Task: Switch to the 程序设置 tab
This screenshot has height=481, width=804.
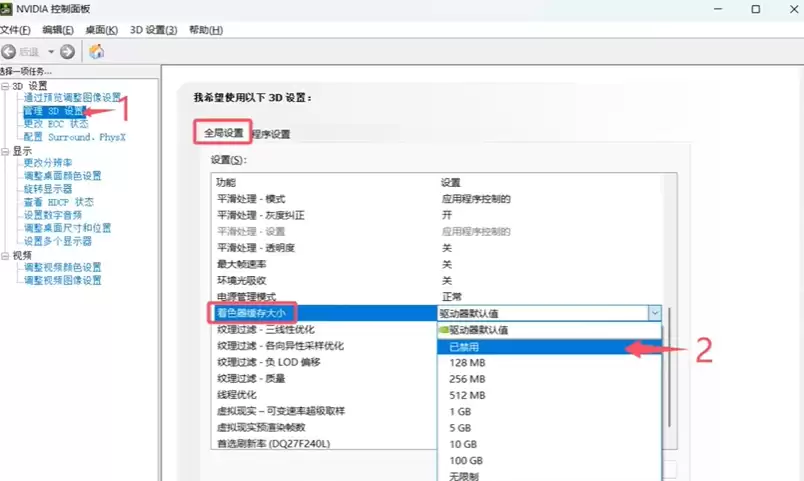Action: [271, 134]
